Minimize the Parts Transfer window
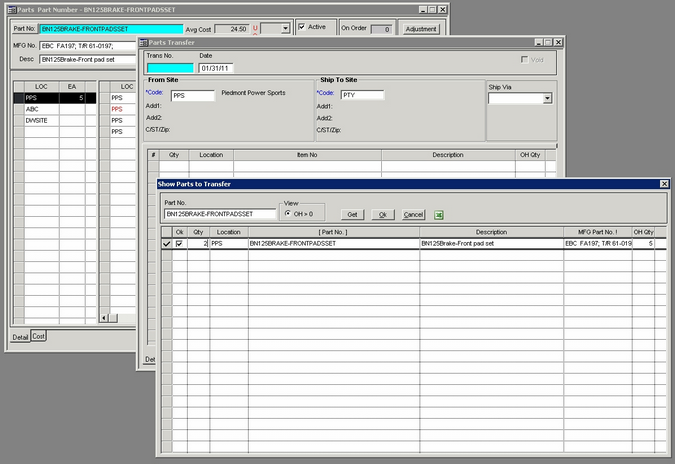This screenshot has width=675, height=464. click(x=536, y=42)
